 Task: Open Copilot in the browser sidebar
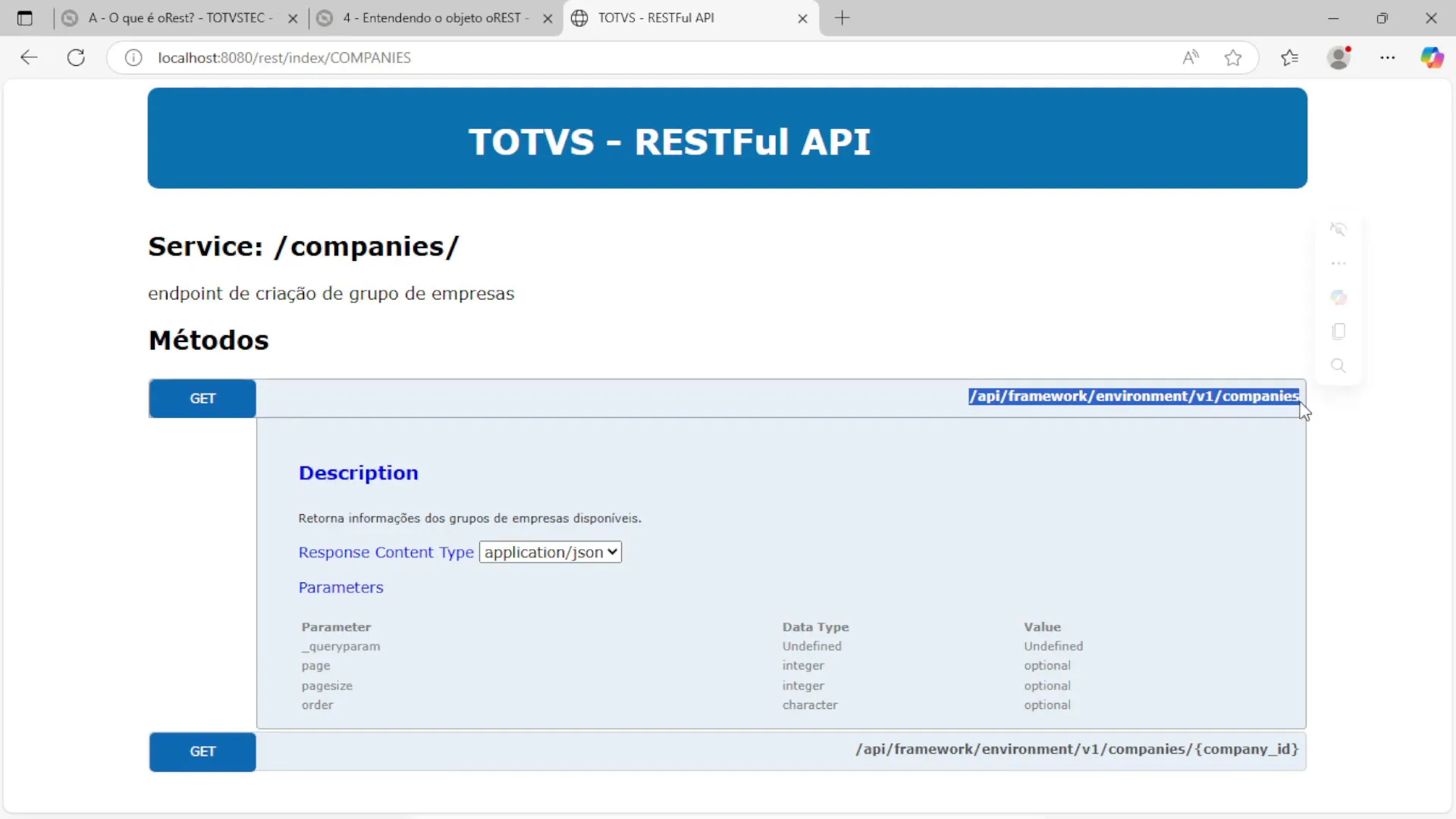[x=1433, y=57]
